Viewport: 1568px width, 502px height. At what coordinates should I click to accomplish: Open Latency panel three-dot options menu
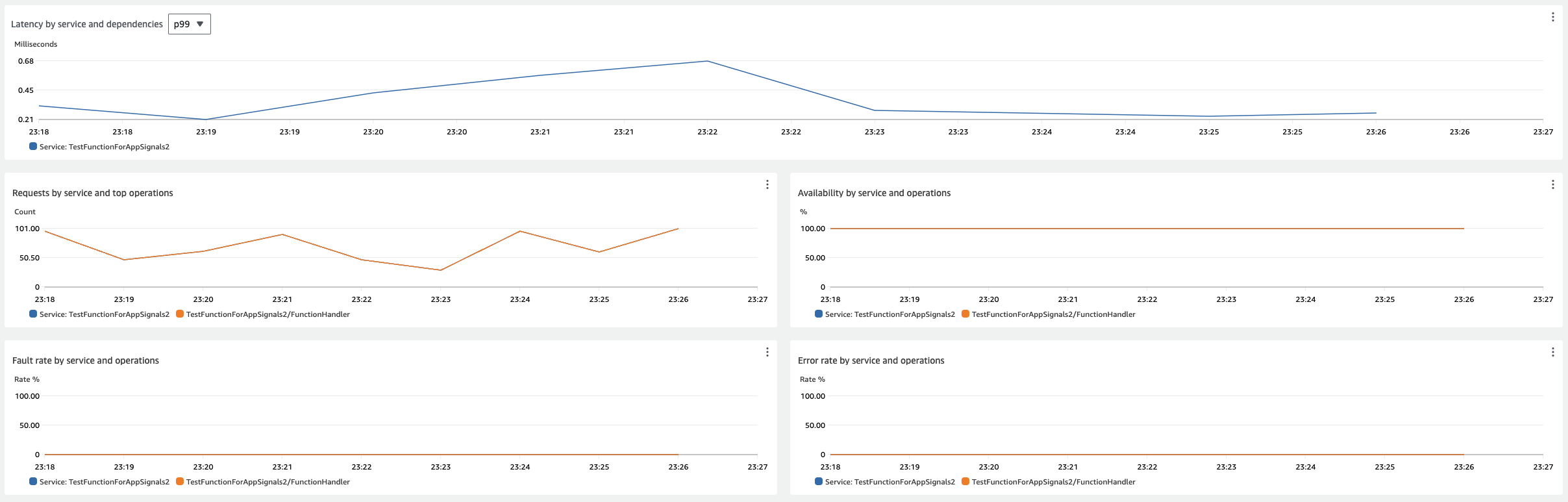(x=1552, y=17)
